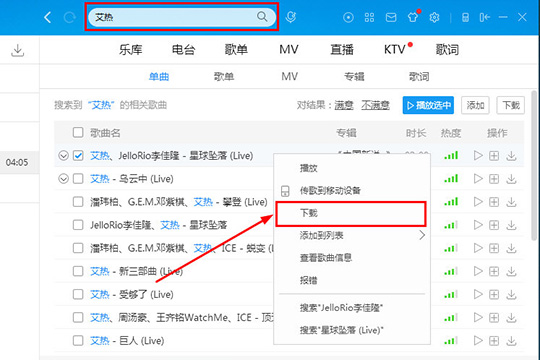Open the 直播 tab
Image resolution: width=540 pixels, height=360 pixels.
pyautogui.click(x=342, y=50)
